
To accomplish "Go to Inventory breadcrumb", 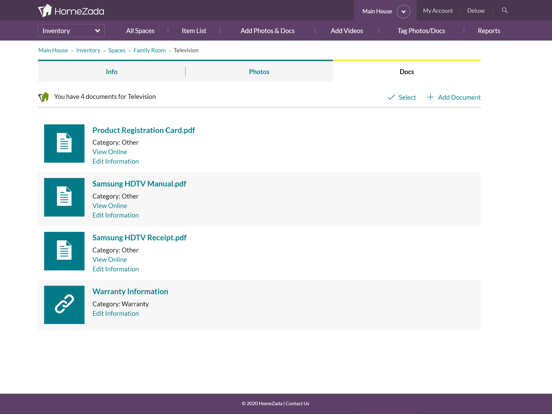I will [x=88, y=50].
